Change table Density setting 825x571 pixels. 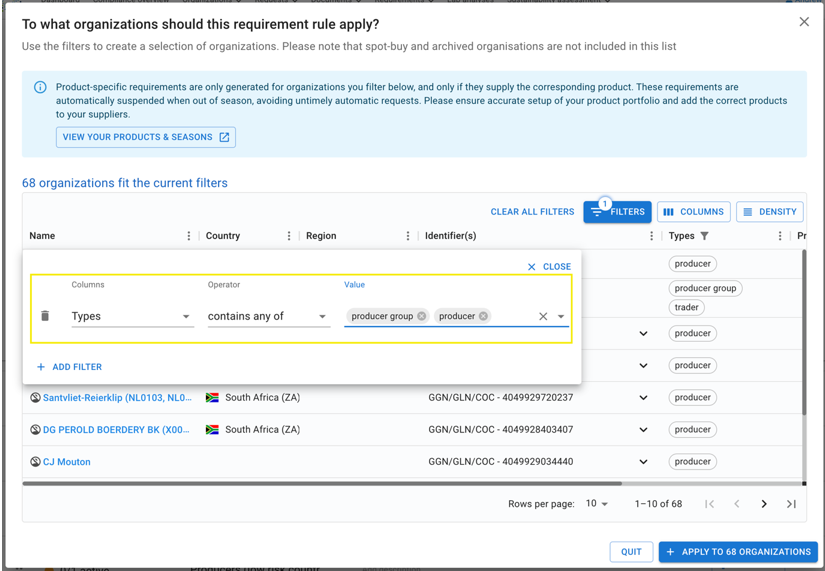coord(770,212)
